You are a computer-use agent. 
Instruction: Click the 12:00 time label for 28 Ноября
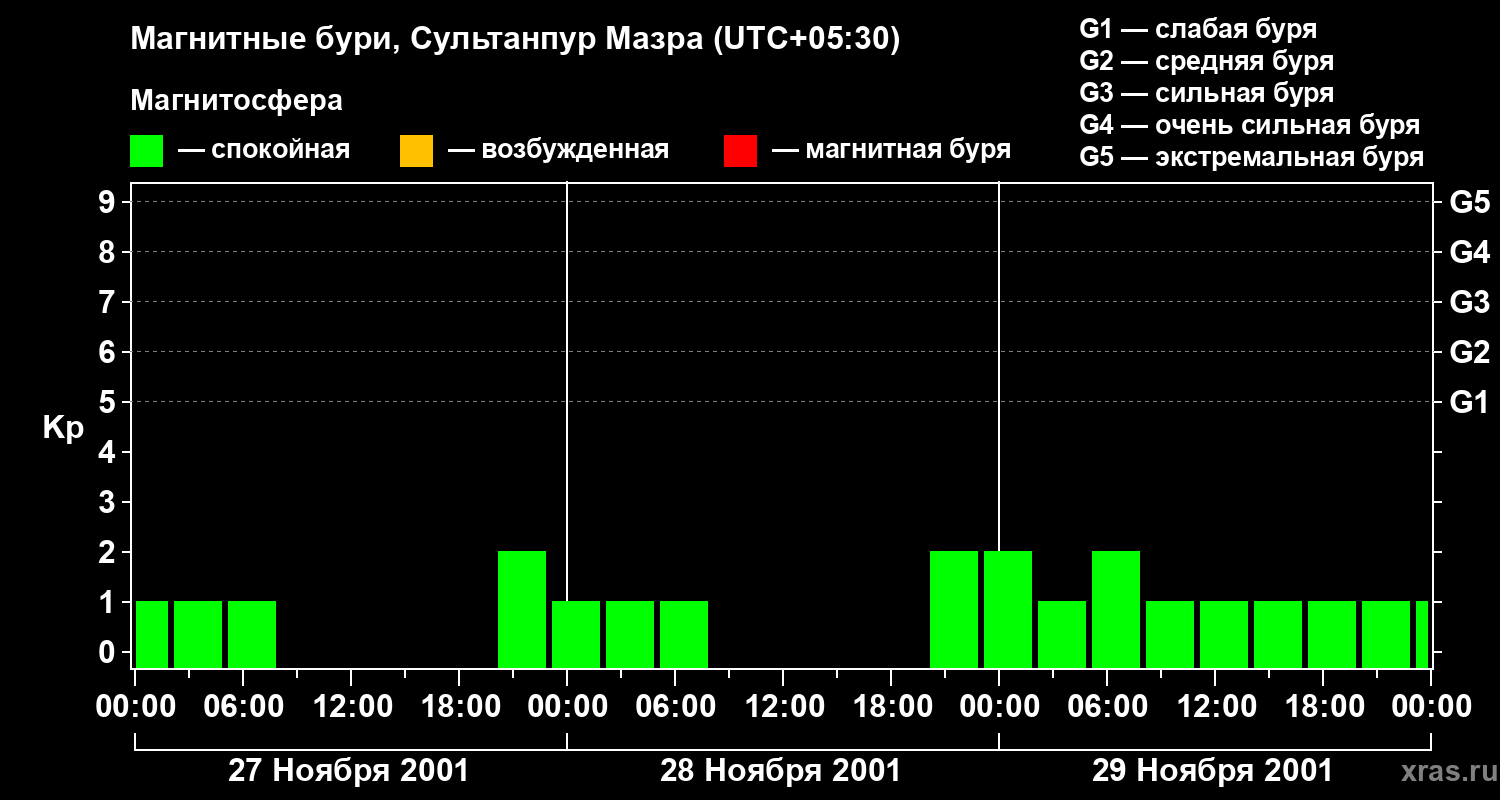(x=783, y=707)
